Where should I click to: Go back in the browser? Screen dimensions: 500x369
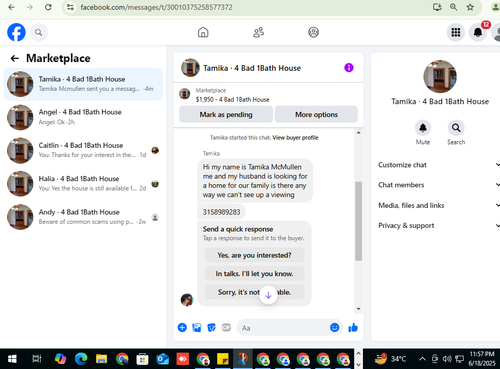pos(11,7)
